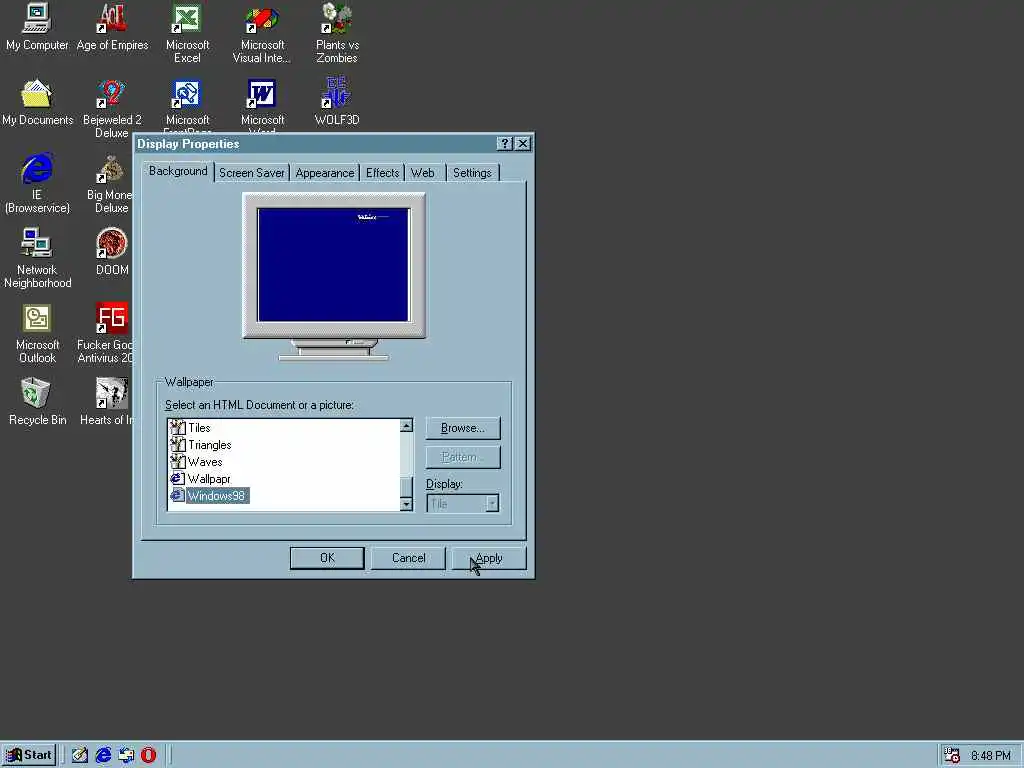The width and height of the screenshot is (1024, 768).
Task: Click the wallpaper list scrollbar thumb
Action: click(x=406, y=487)
